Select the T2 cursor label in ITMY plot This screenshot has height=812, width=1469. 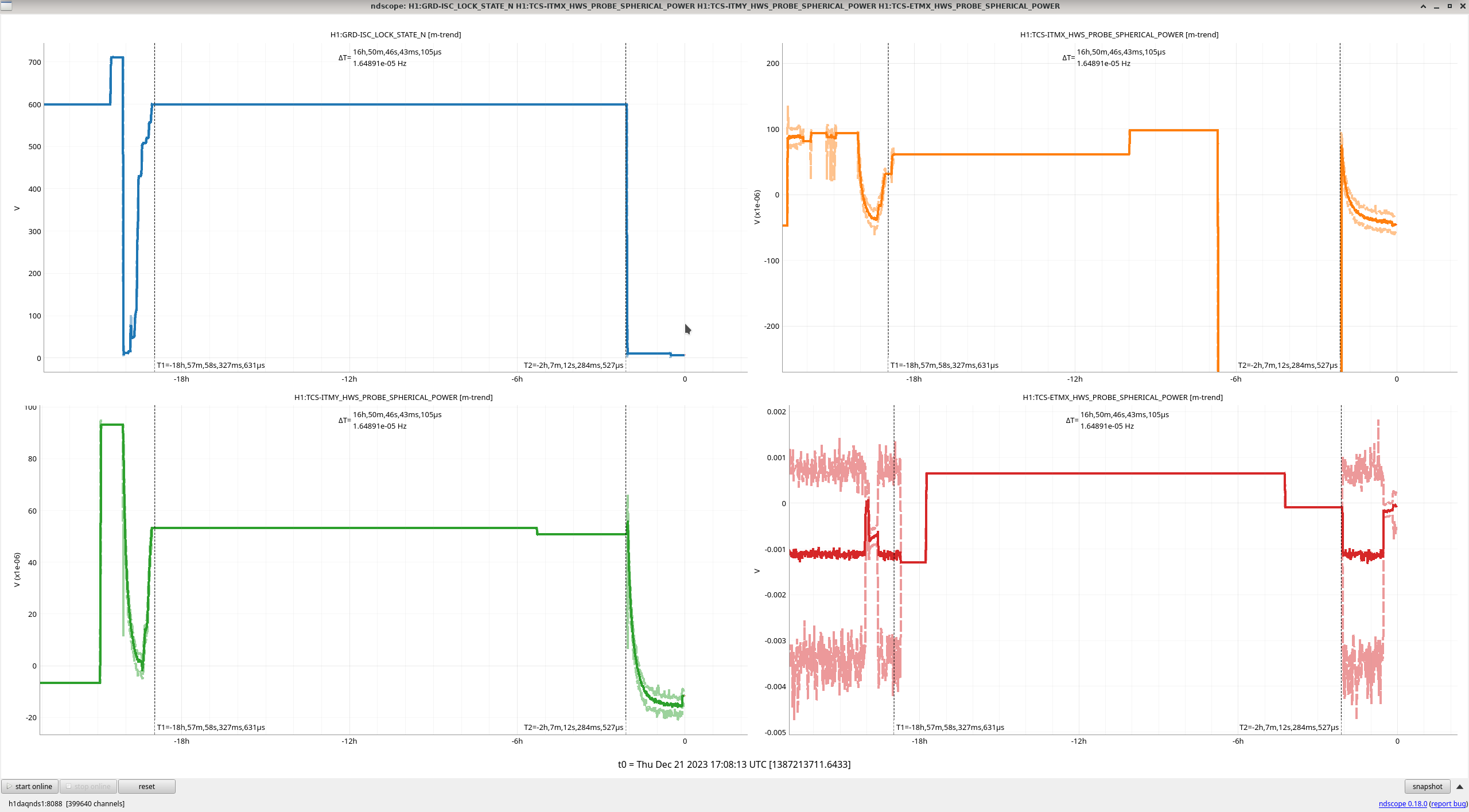coord(573,727)
